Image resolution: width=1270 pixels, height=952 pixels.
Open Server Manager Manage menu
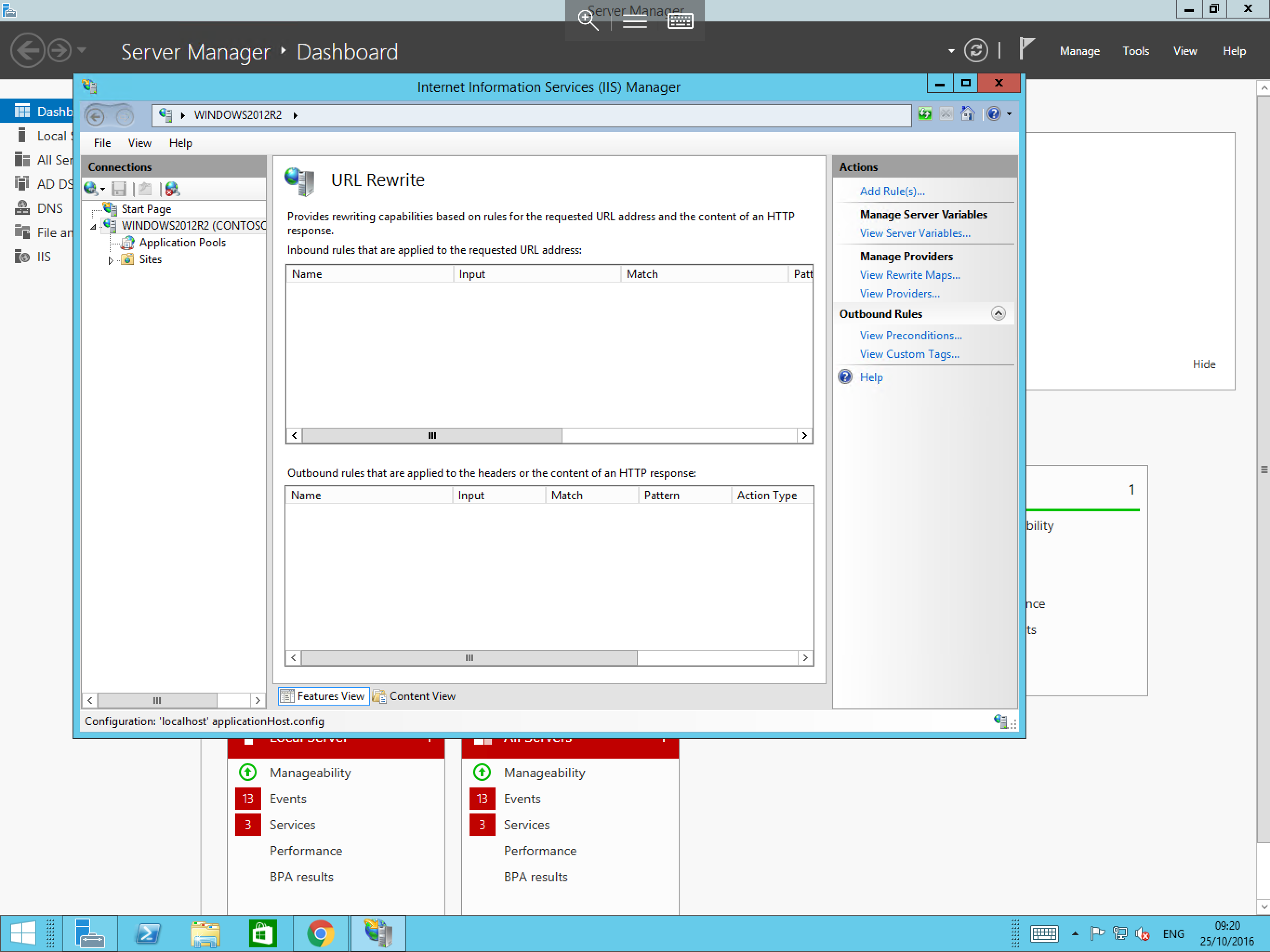click(x=1079, y=51)
